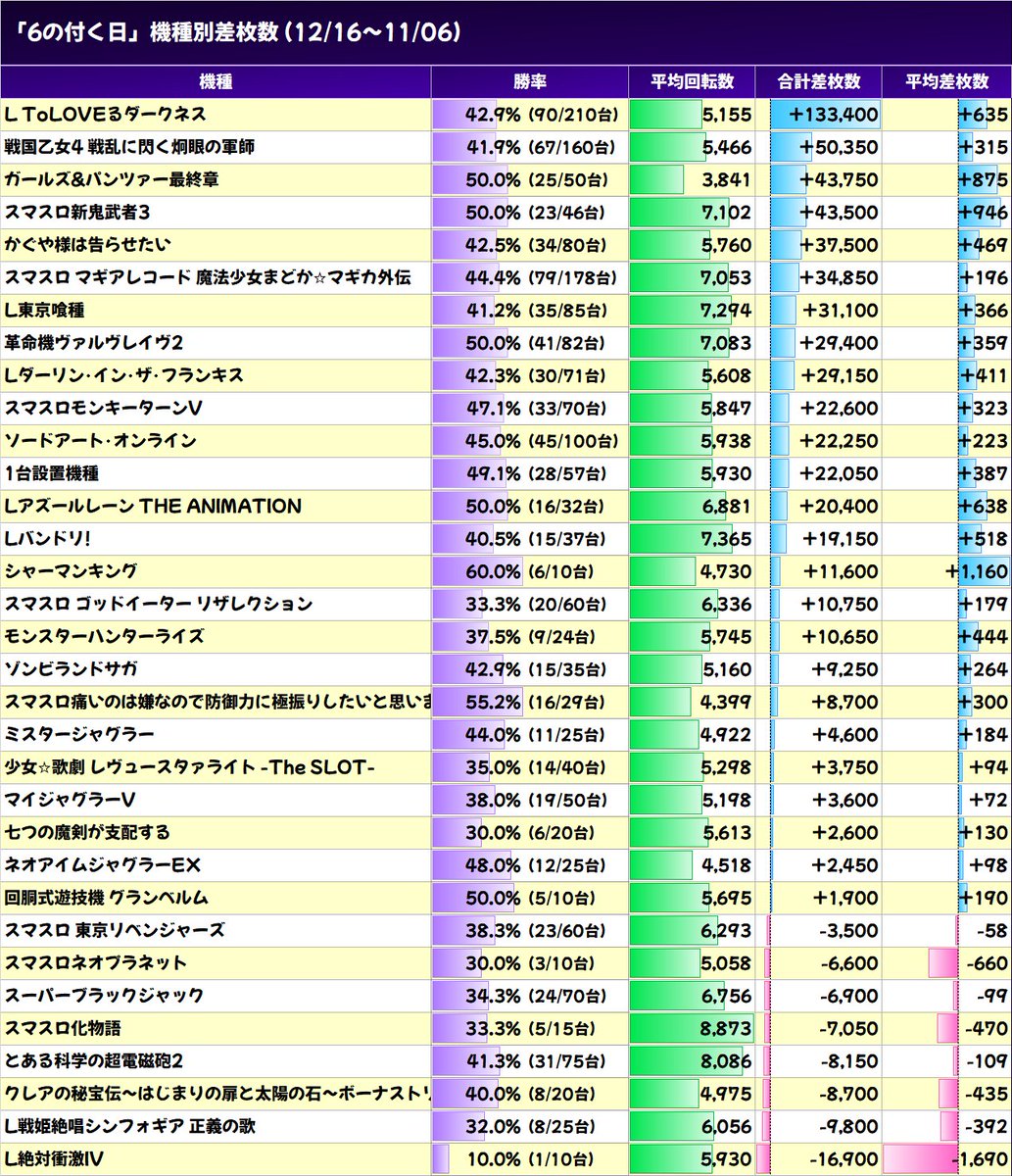1012x1176 pixels.
Task: Click the 8,873 average spins value
Action: point(726,1029)
